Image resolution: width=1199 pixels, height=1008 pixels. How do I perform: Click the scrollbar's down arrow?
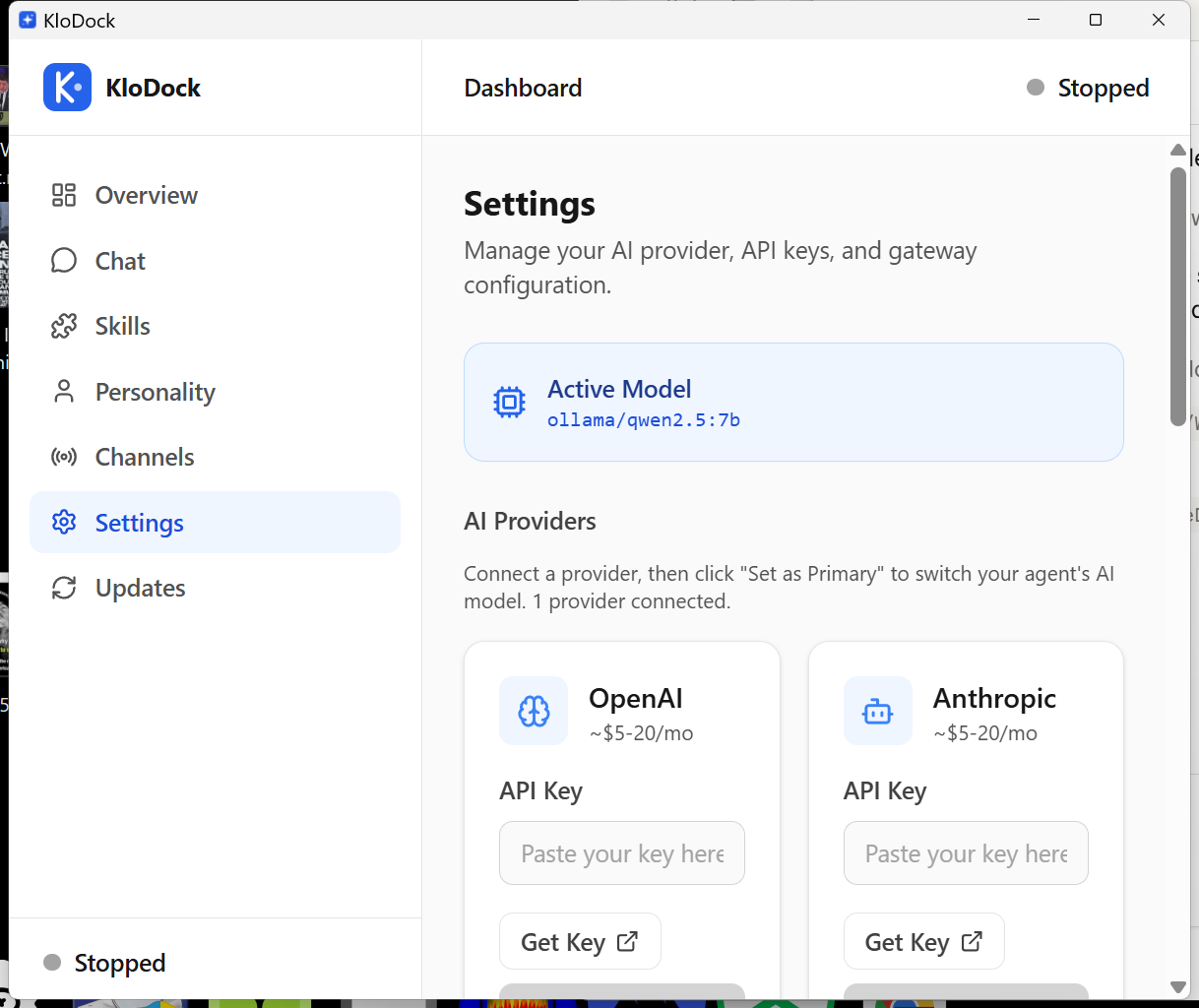pos(1177,986)
